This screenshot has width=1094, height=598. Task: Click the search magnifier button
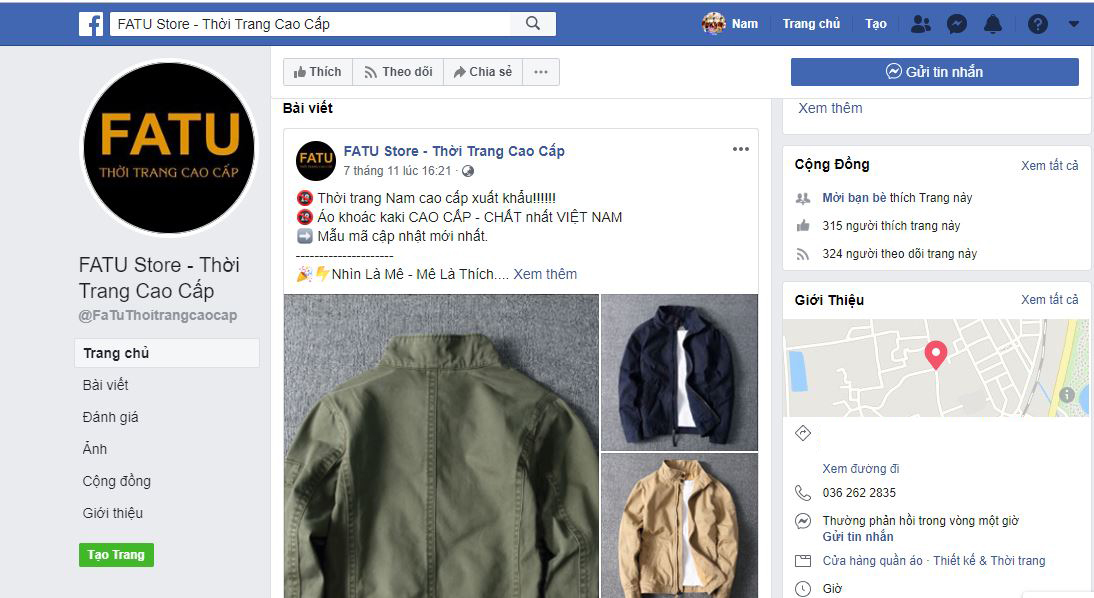click(x=533, y=24)
